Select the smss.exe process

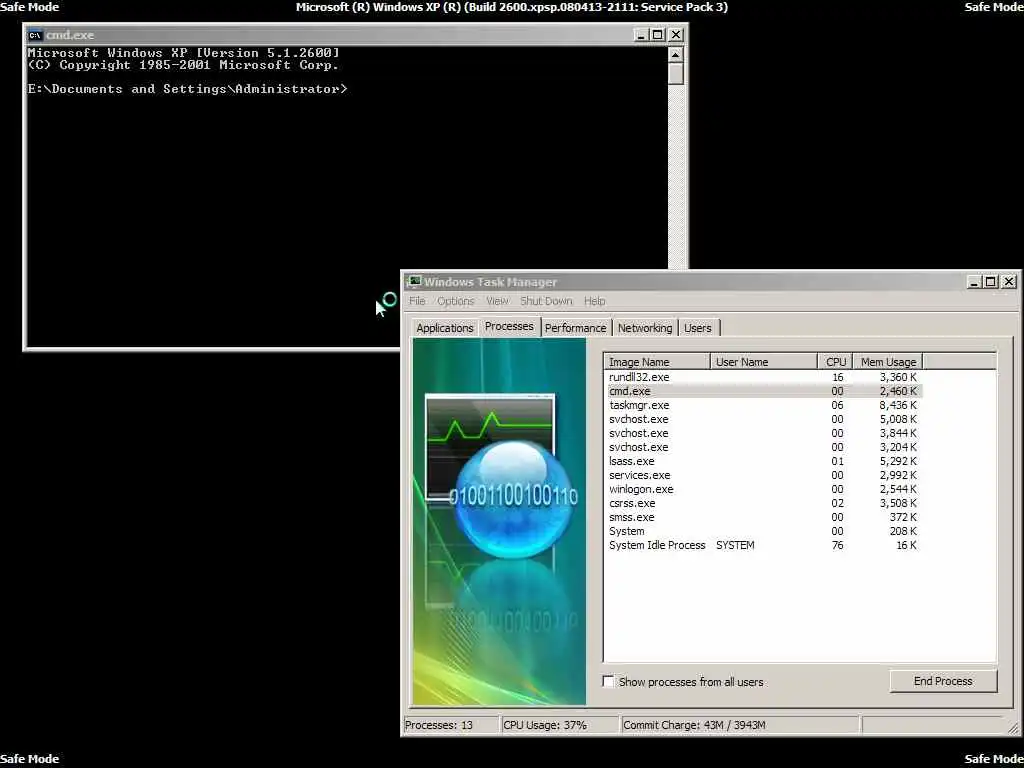[763, 517]
